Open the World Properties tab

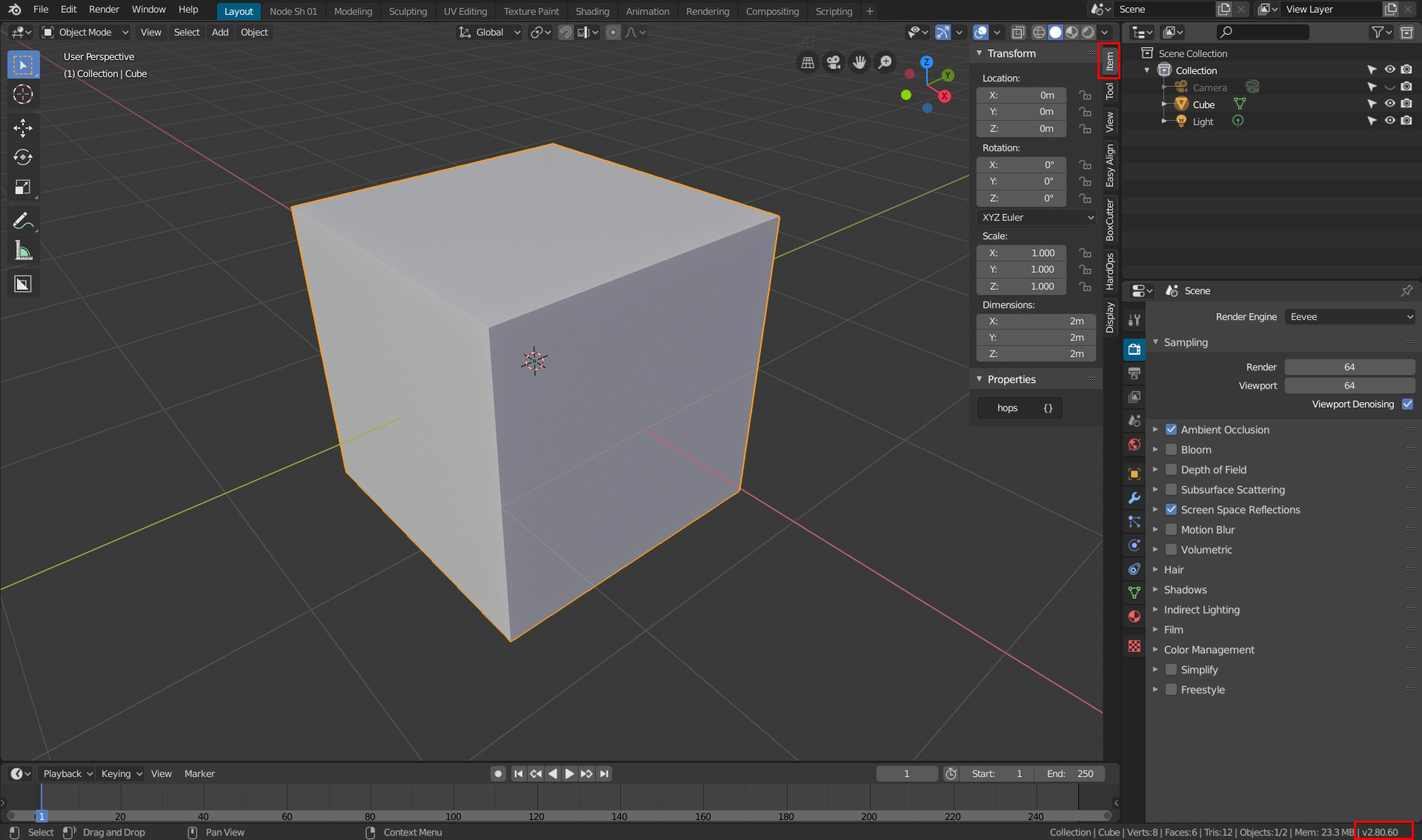[1134, 444]
